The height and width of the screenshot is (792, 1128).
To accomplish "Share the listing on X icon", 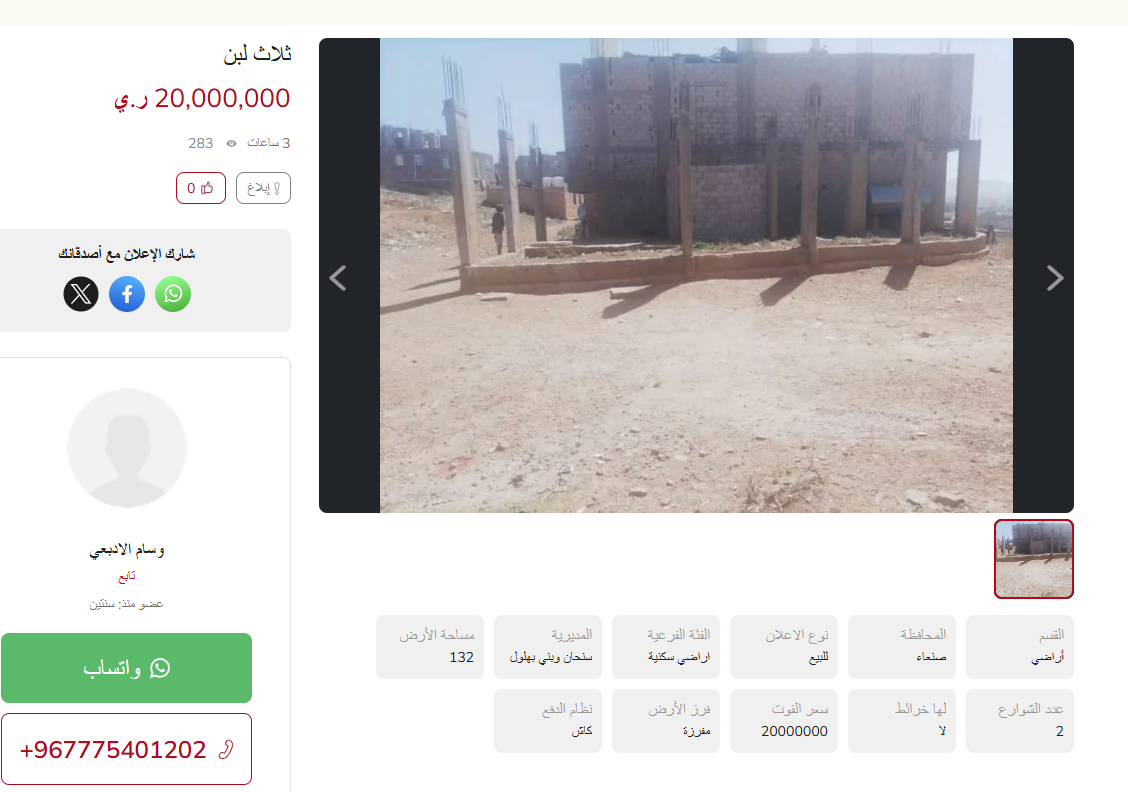I will click(x=81, y=294).
